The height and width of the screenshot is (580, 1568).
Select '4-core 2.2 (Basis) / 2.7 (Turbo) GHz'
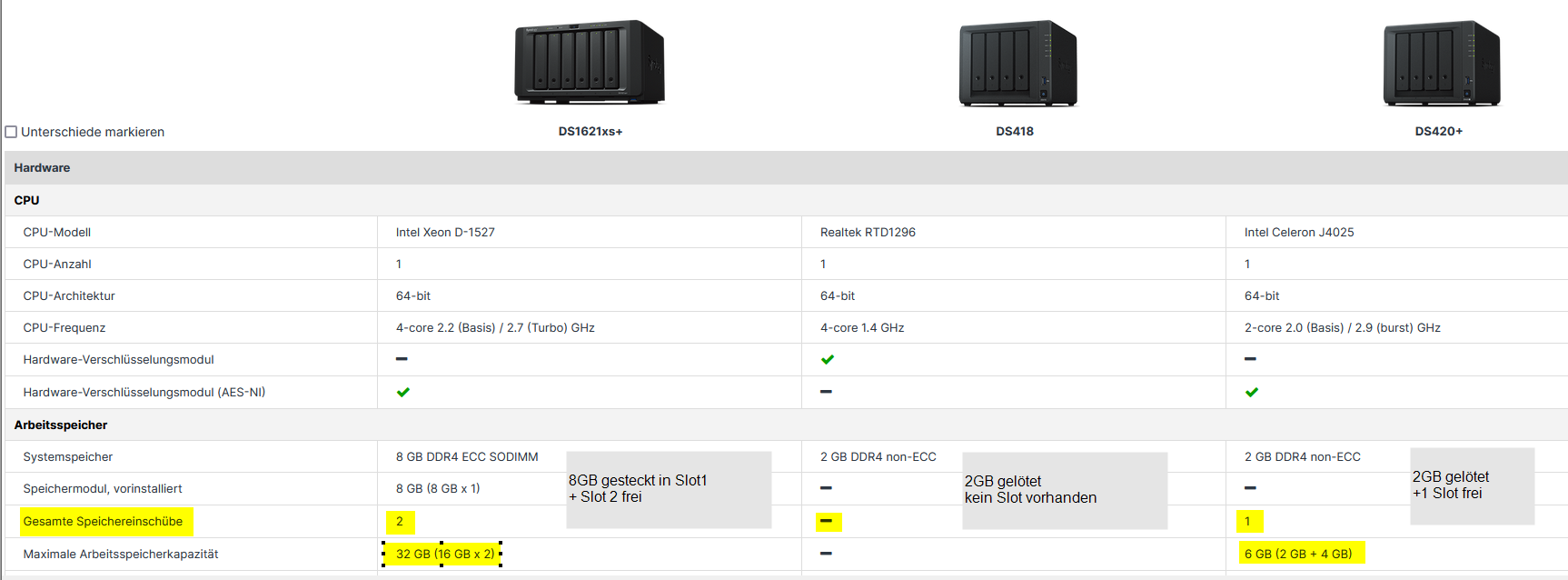point(495,328)
